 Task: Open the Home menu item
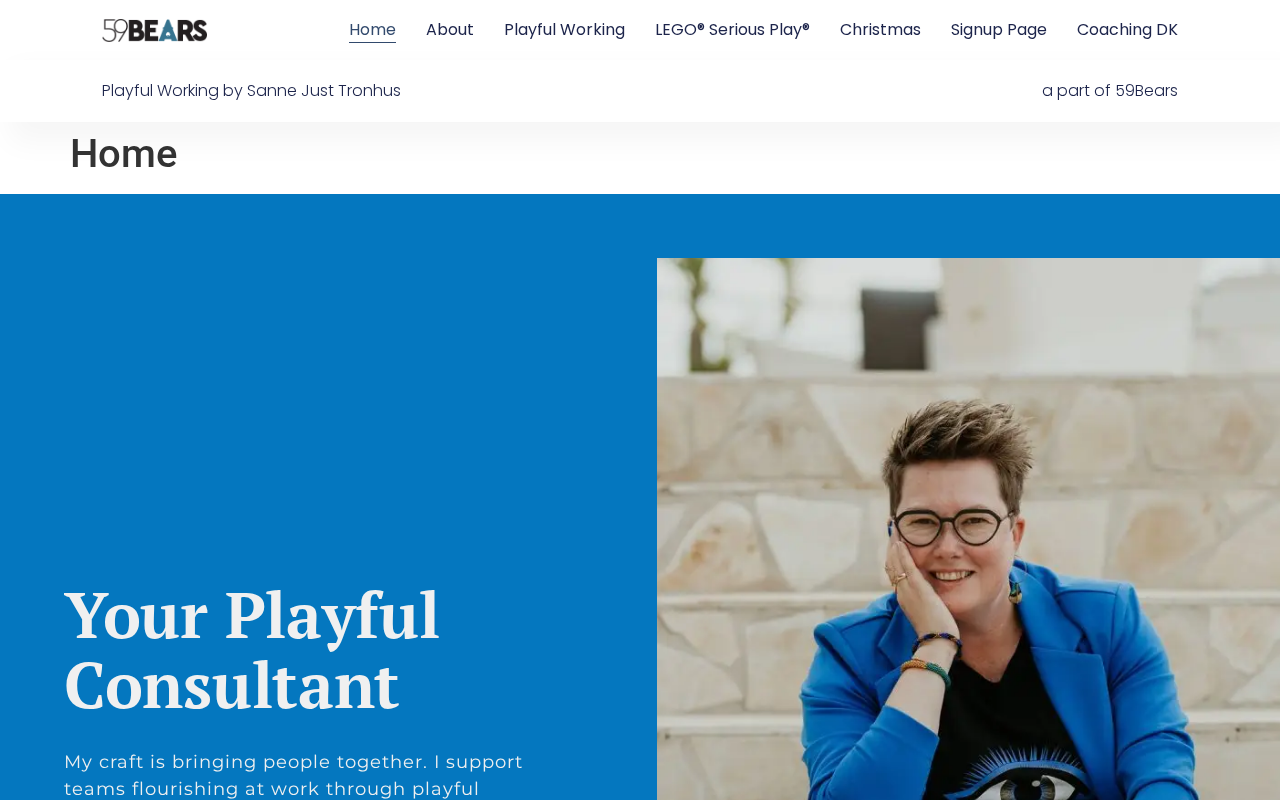pos(372,30)
